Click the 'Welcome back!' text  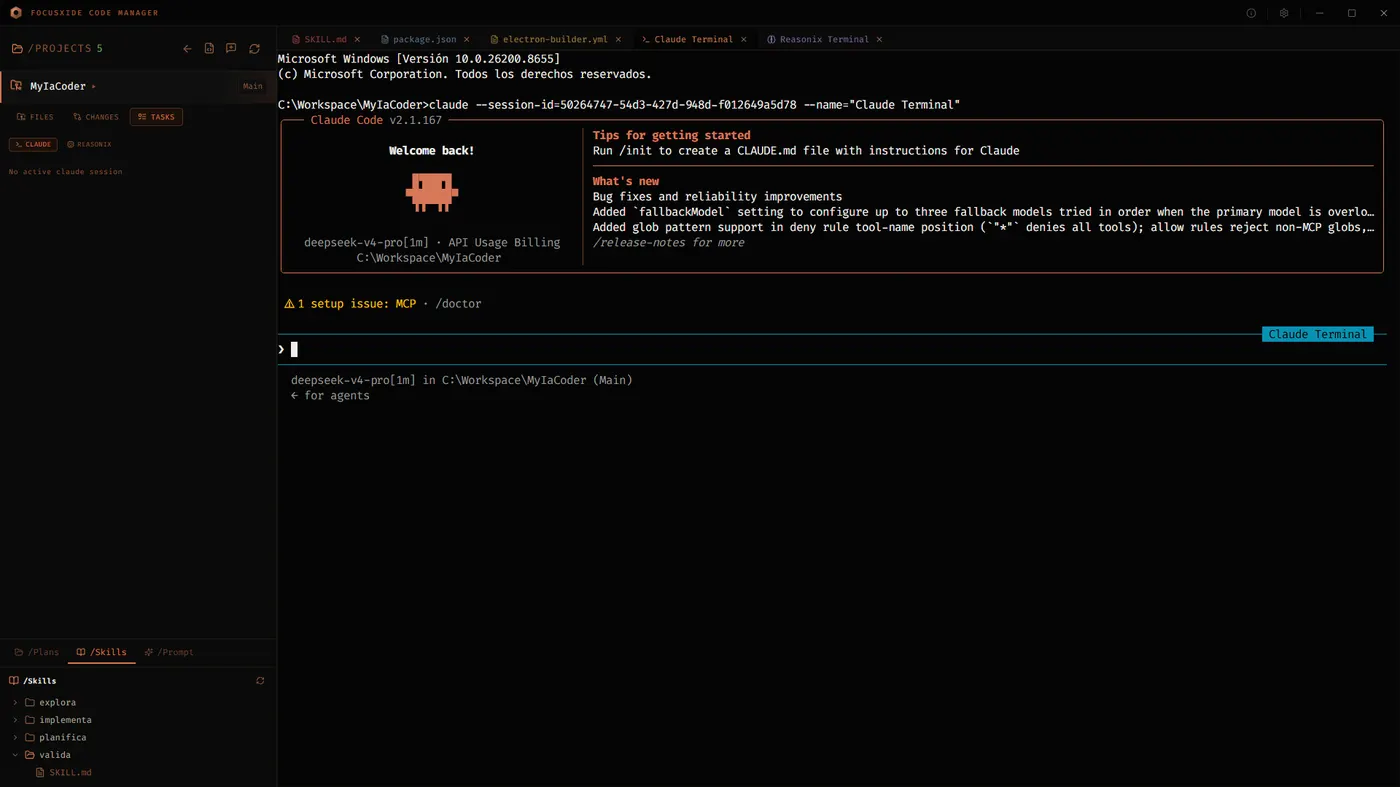coord(432,151)
